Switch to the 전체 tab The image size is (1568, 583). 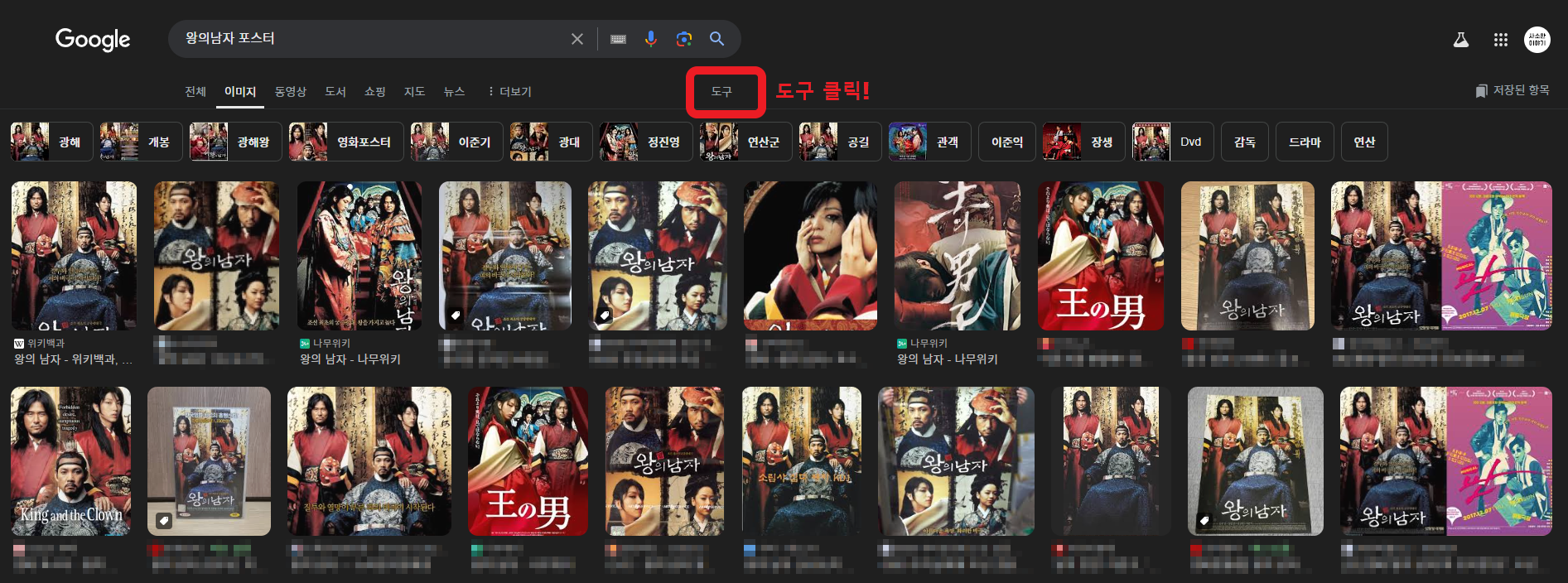tap(195, 91)
